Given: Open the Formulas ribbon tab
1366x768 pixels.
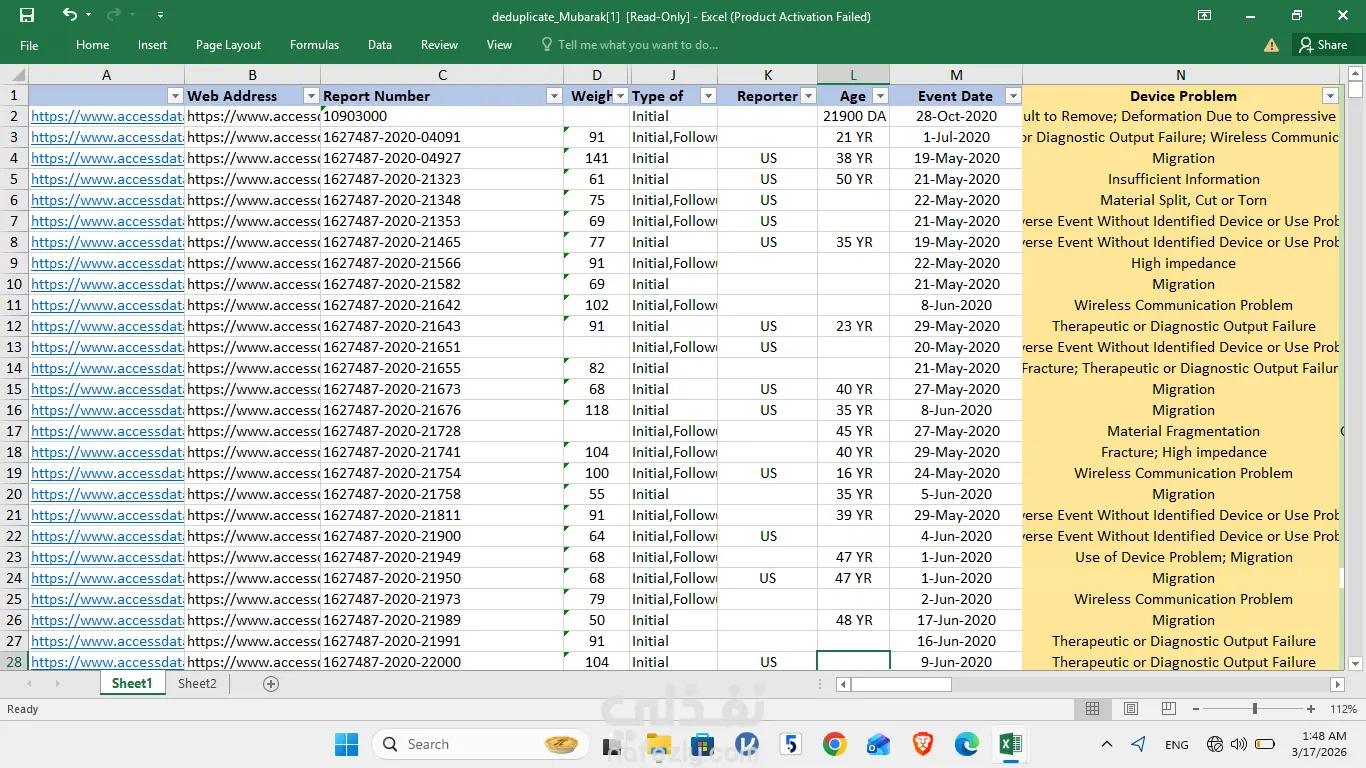Looking at the screenshot, I should pos(314,45).
